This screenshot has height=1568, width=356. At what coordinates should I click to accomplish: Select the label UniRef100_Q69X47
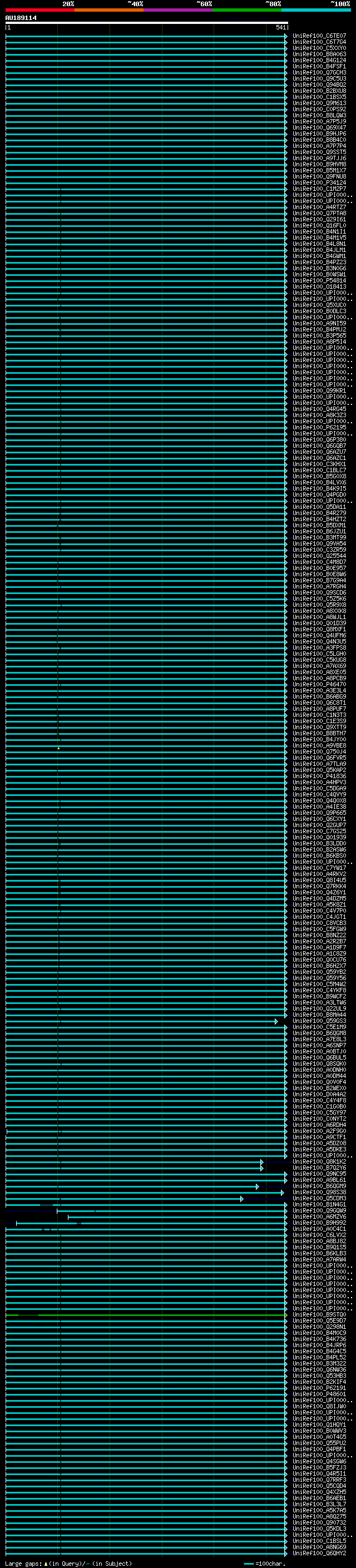[x=319, y=127]
